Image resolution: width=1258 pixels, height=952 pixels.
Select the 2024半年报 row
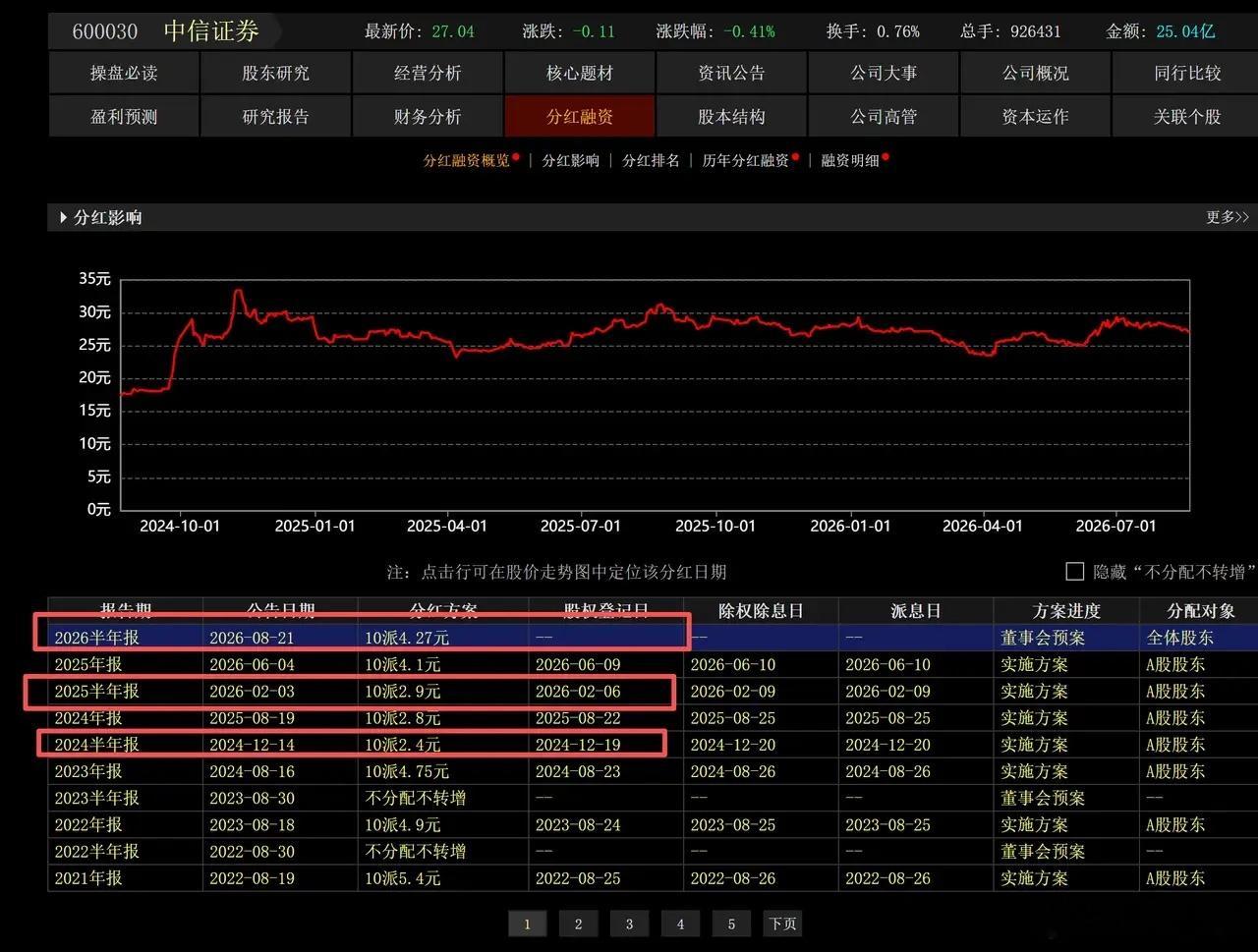[x=653, y=745]
